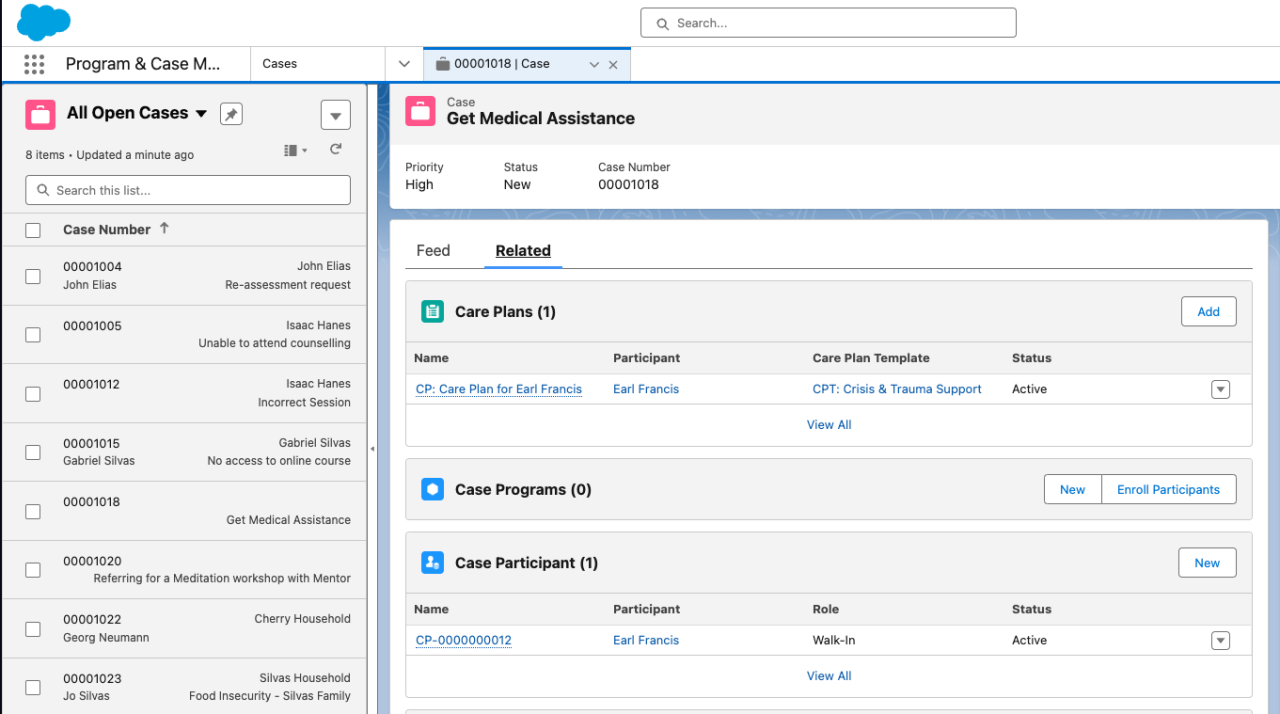Screen dimensions: 1280x714
Task: Click Case Participant (1) section title
Action: point(526,563)
